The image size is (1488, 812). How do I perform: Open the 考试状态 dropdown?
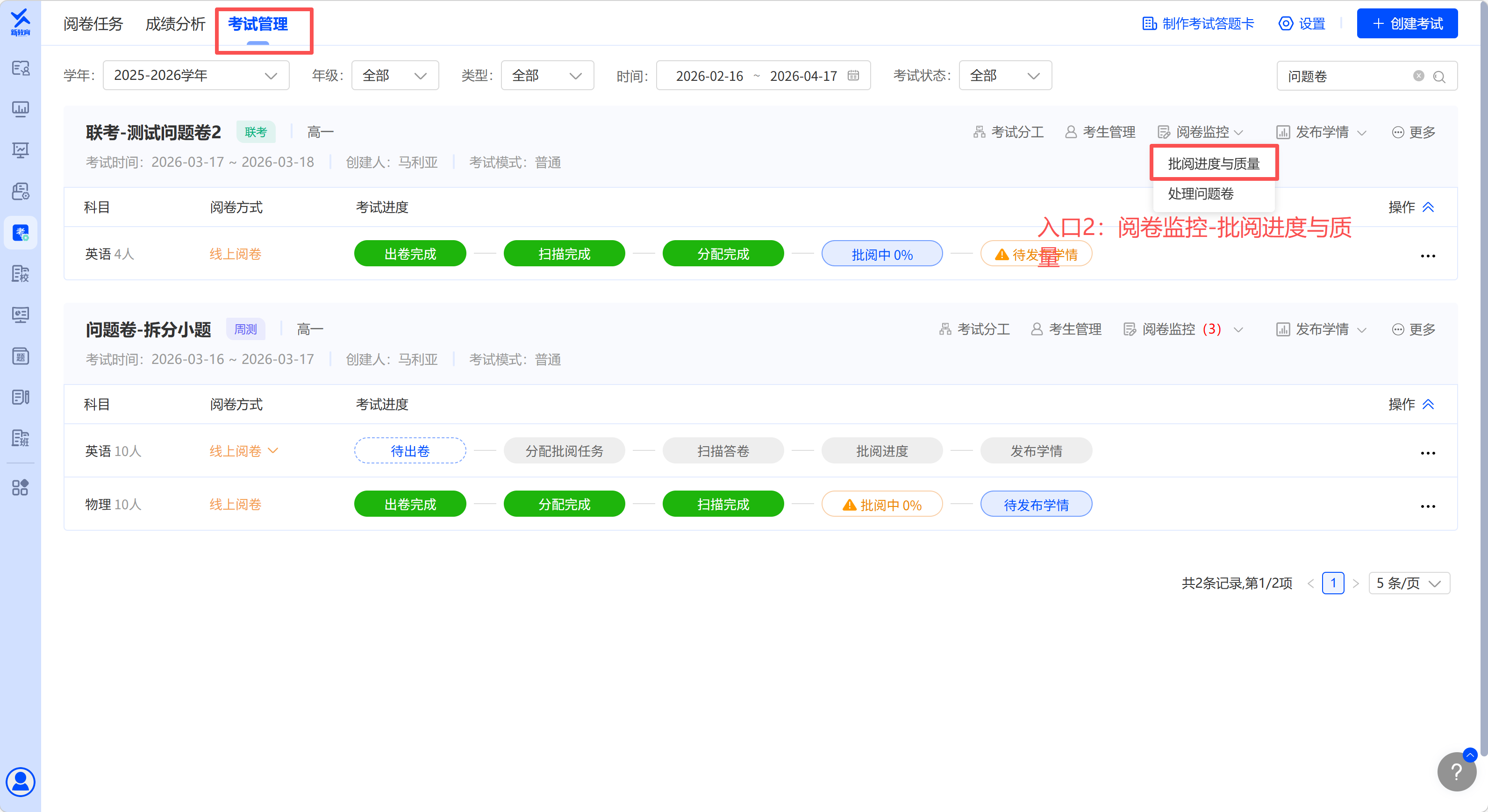pos(1004,76)
